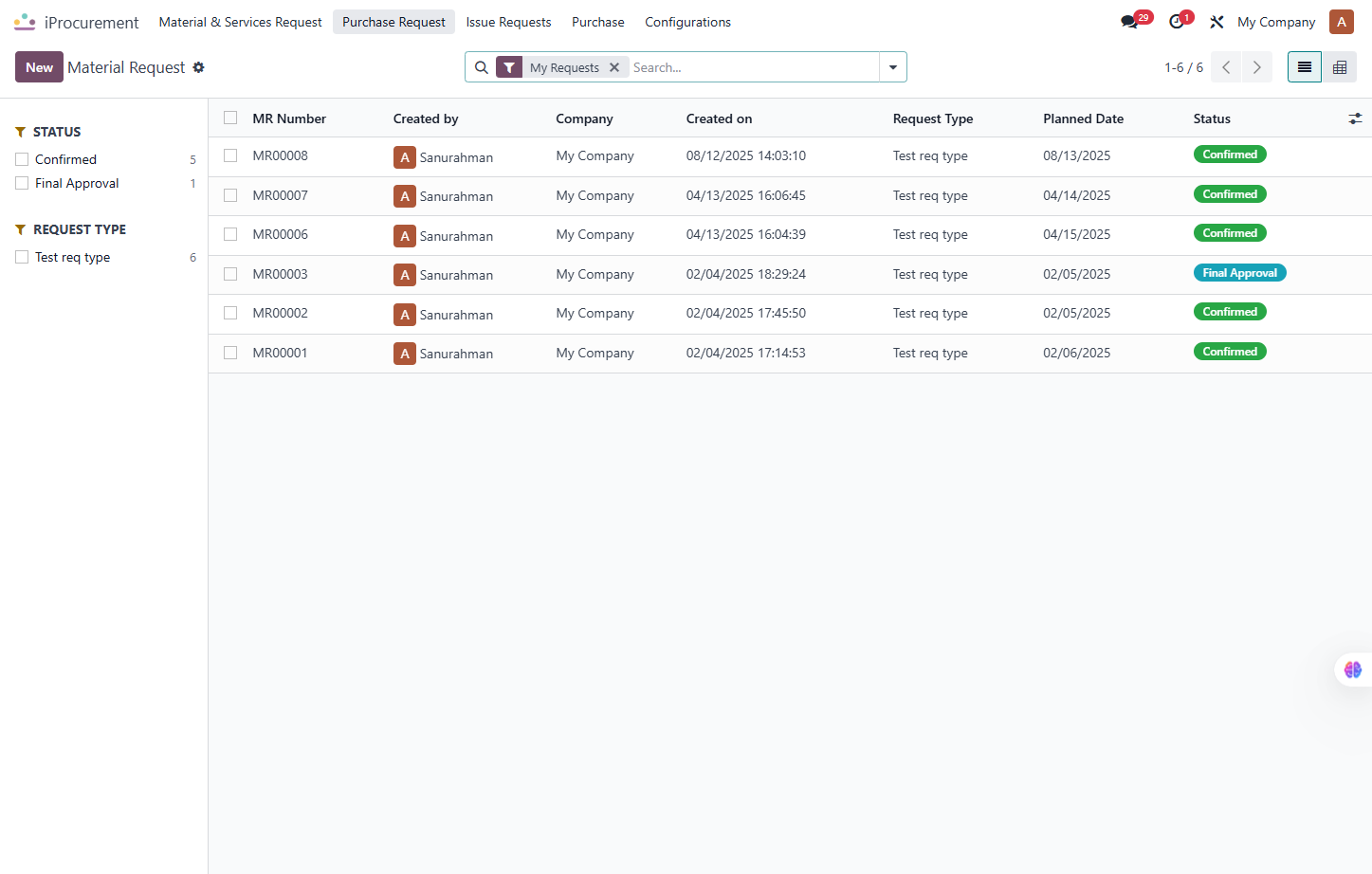Go to next page of records

[x=1257, y=67]
